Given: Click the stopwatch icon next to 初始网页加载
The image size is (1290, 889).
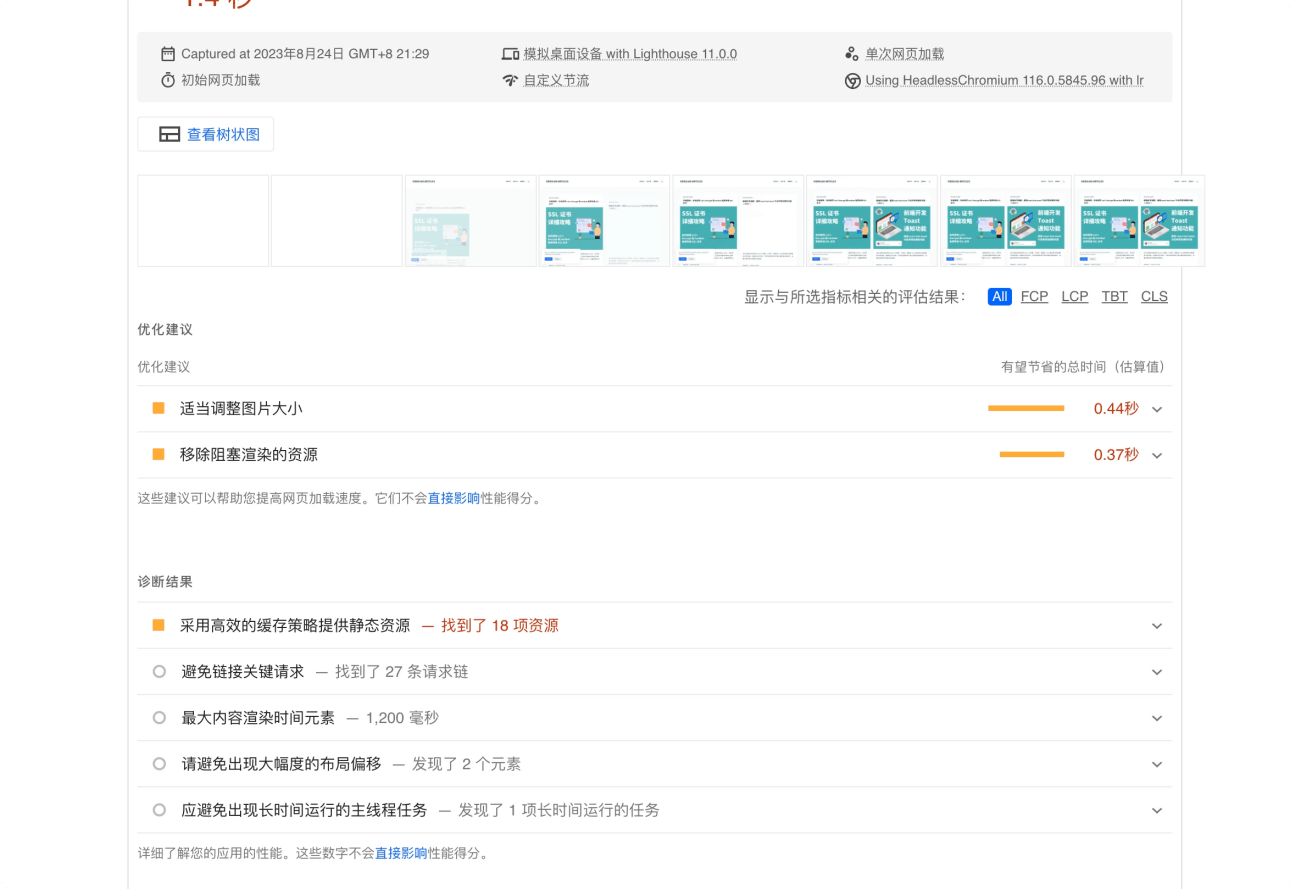Looking at the screenshot, I should click(x=168, y=80).
